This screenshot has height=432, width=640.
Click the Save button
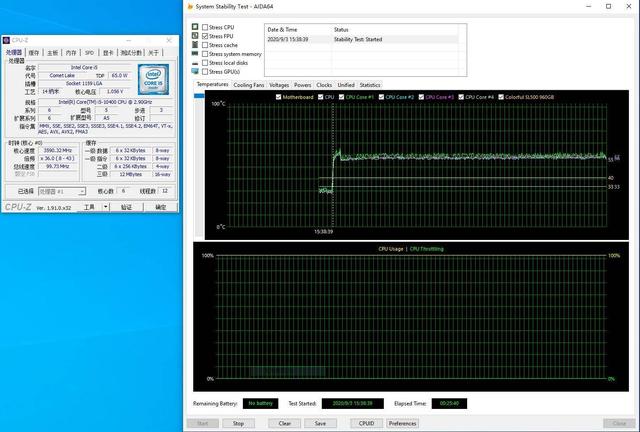(320, 423)
